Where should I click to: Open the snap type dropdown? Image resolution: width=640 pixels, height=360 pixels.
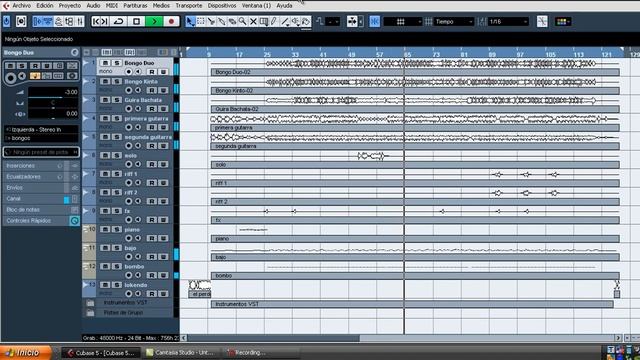click(x=402, y=22)
